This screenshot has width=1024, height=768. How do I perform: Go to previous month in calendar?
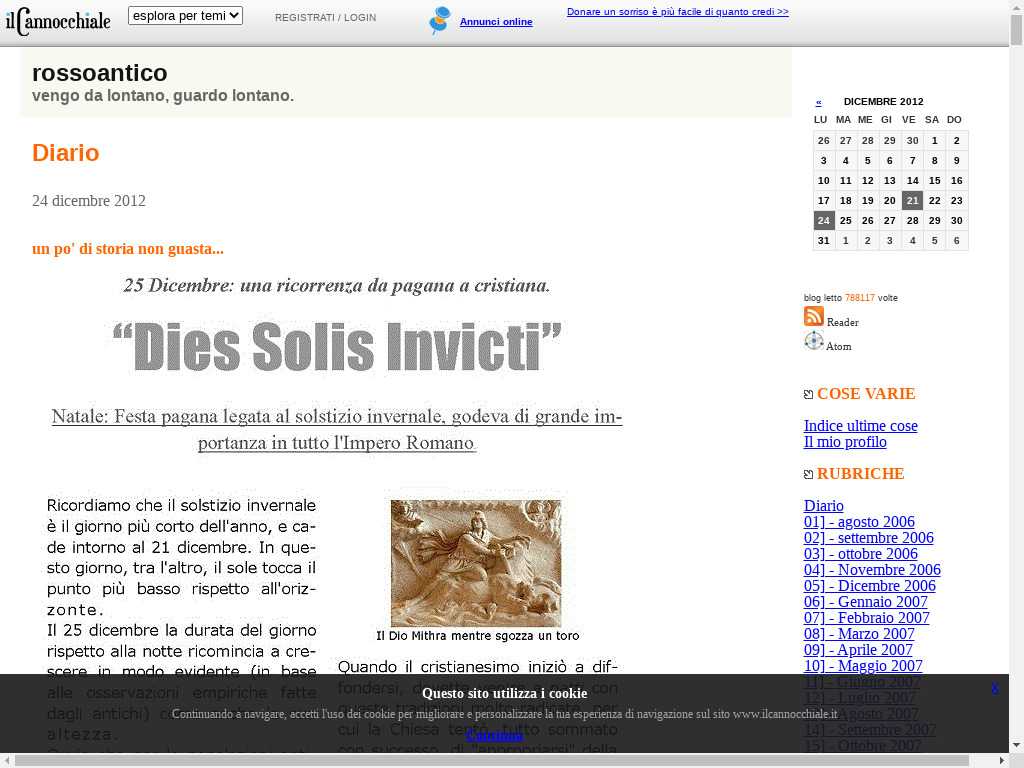[x=818, y=102]
